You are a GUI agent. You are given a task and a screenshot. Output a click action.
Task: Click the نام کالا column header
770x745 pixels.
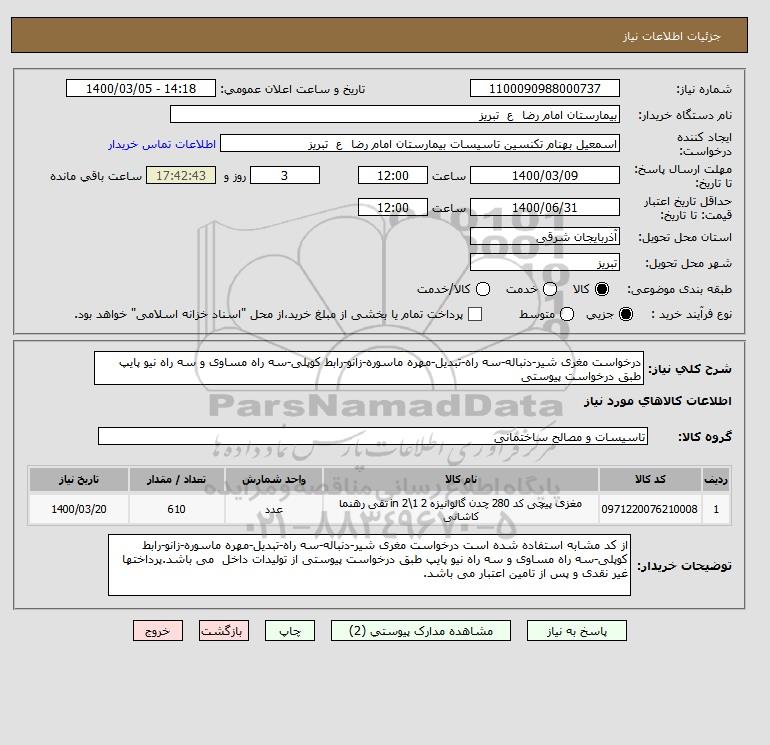click(461, 479)
